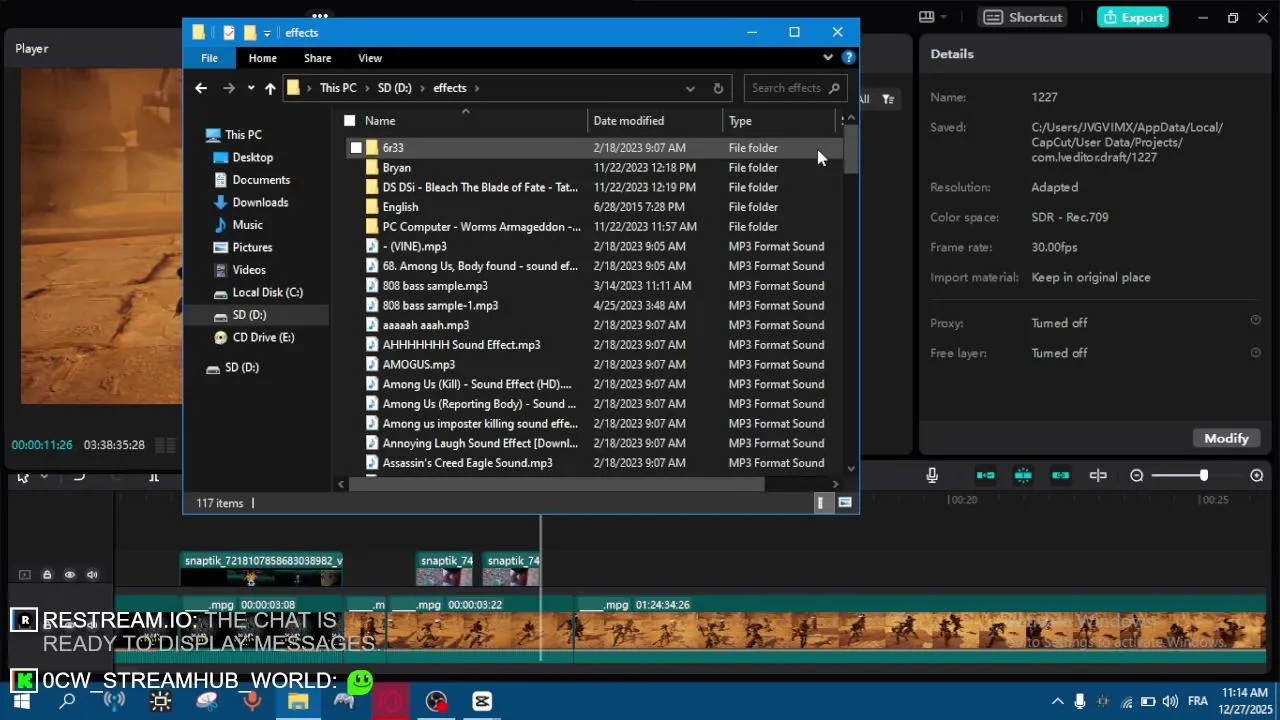Toggle the linkage icon in timeline toolbar
The image size is (1280, 720).
click(x=1061, y=476)
